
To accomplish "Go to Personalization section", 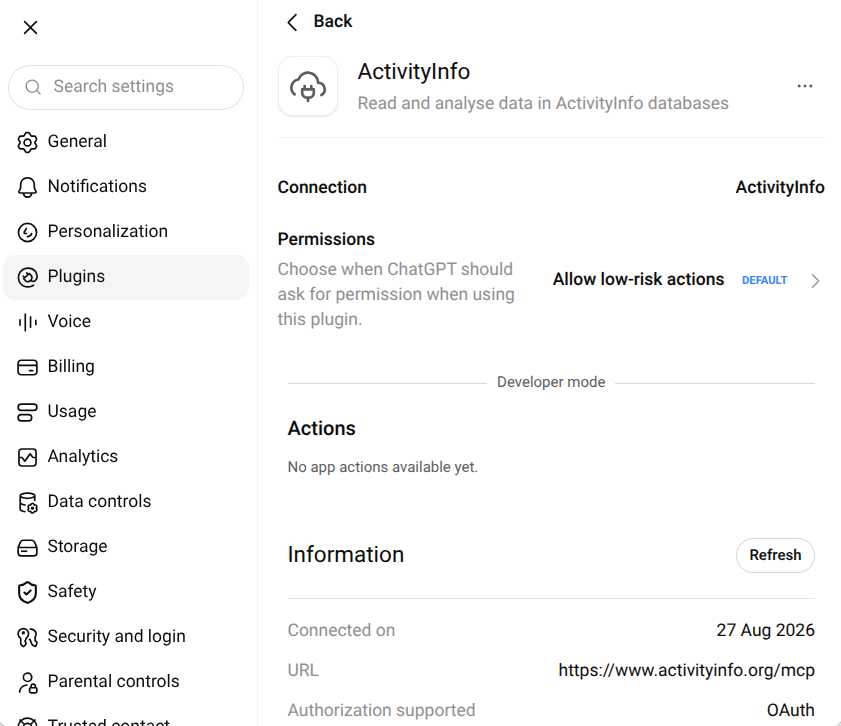I will point(126,232).
